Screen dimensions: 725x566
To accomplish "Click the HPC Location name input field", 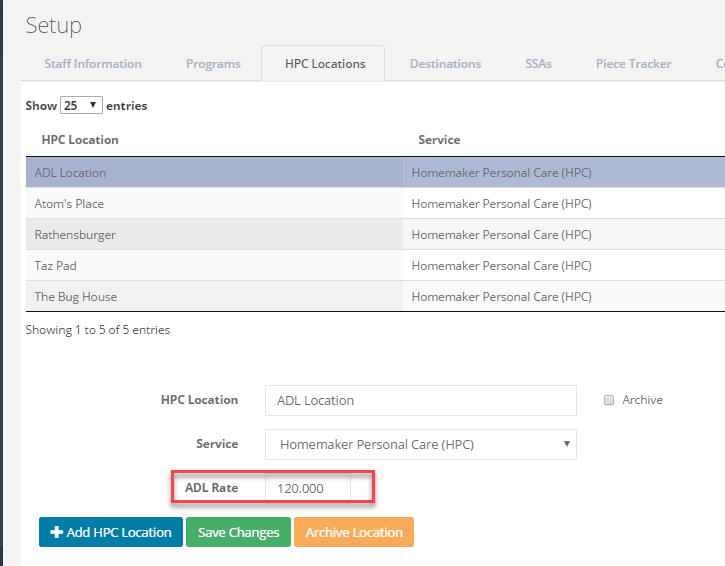I will 421,400.
